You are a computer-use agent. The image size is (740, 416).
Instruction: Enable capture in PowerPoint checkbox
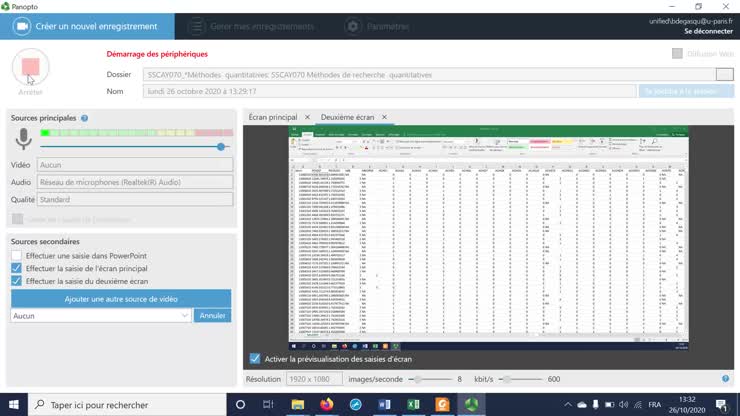tap(16, 255)
